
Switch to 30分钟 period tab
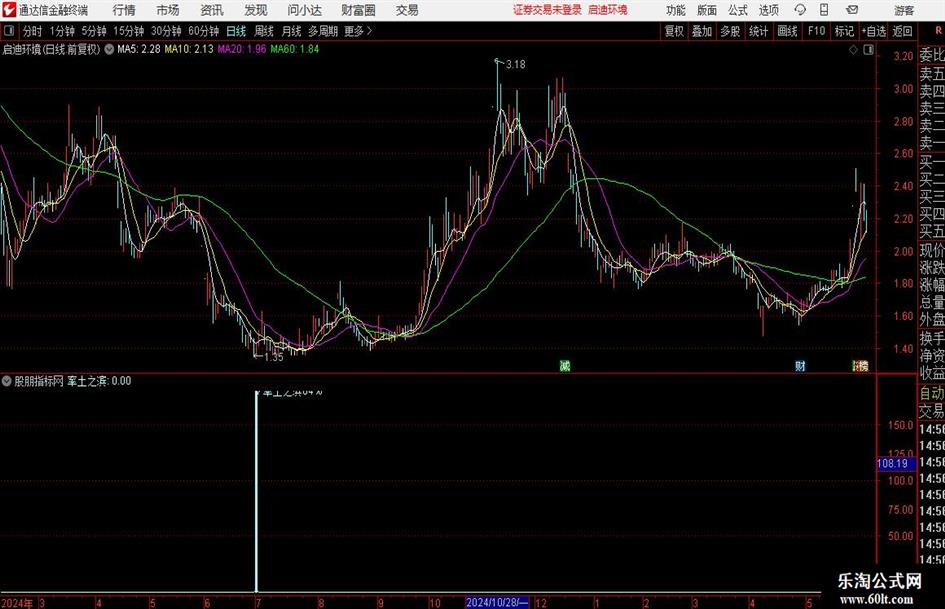pyautogui.click(x=166, y=31)
